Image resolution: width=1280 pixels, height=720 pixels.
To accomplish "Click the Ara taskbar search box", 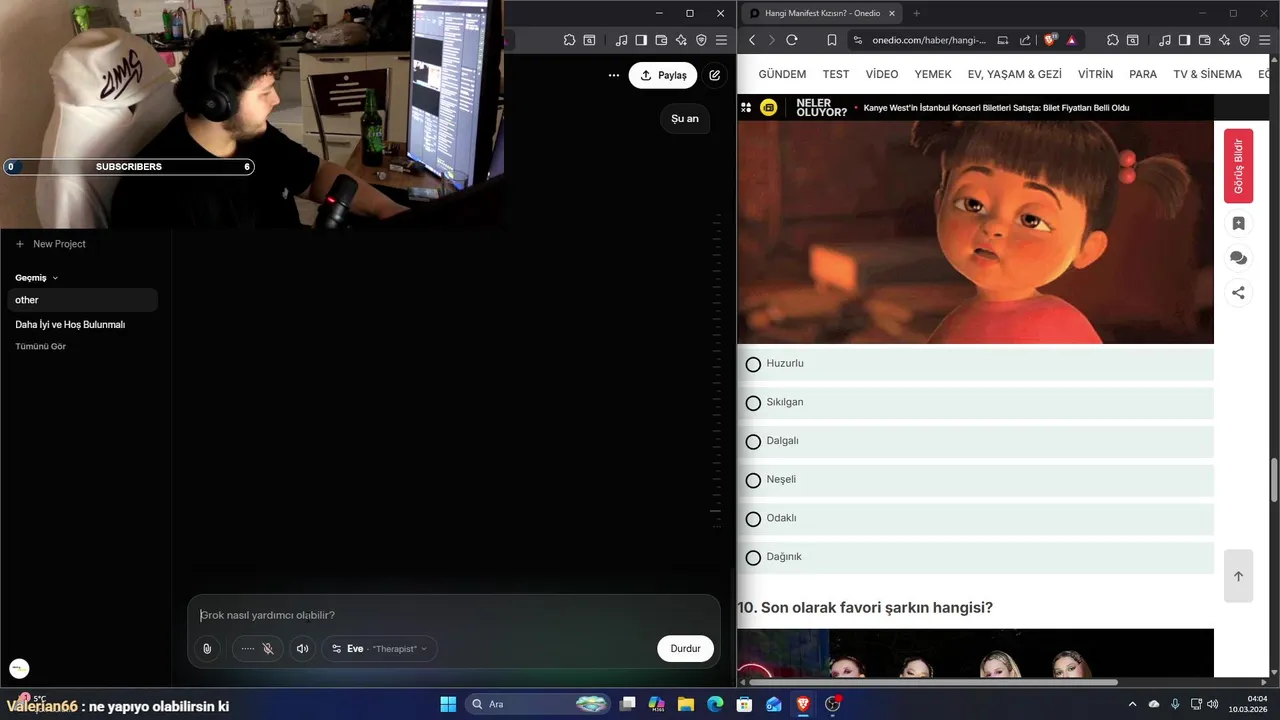I will coord(537,704).
